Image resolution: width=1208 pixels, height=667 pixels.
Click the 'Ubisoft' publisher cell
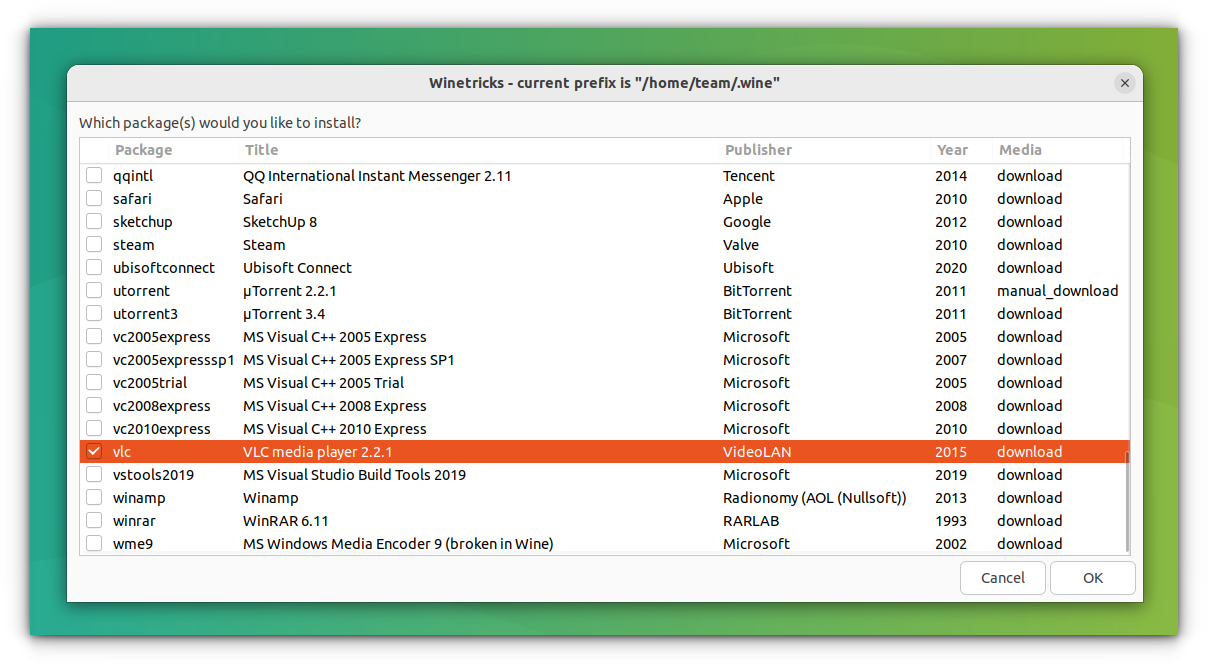tap(748, 268)
